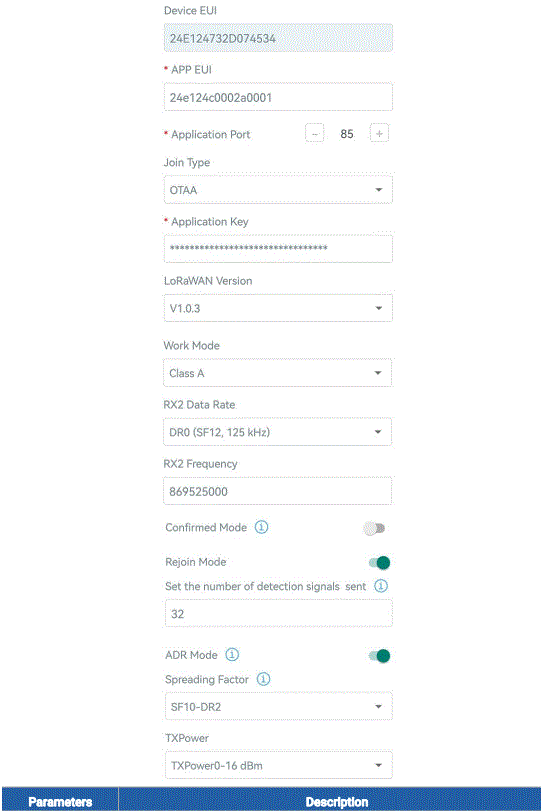
Task: Expand the LoRaWAN Version dropdown
Action: [278, 308]
